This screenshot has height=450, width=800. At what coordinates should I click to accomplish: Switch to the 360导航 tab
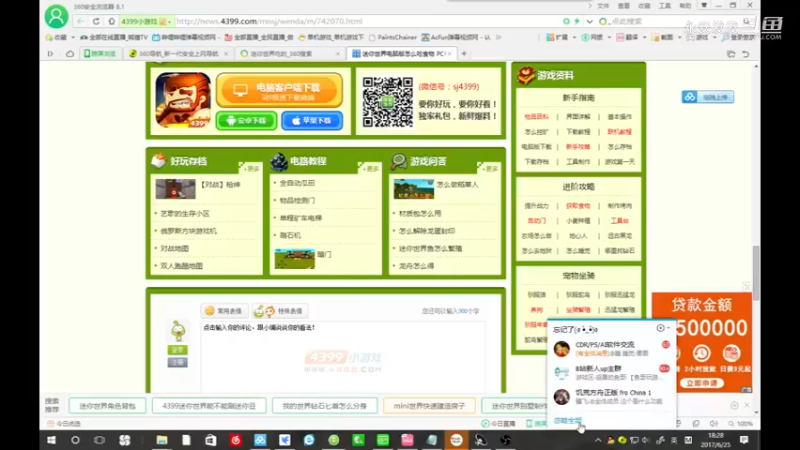177,54
